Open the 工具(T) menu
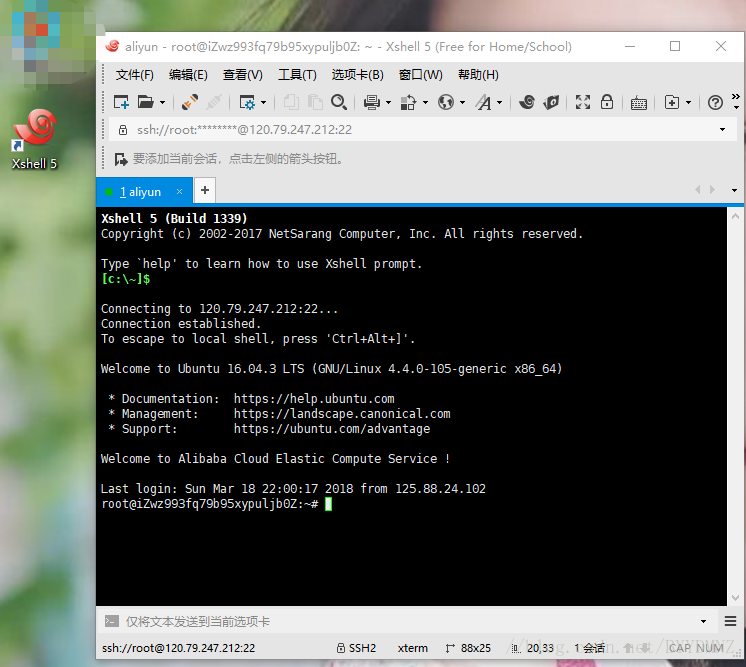Image resolution: width=746 pixels, height=667 pixels. click(297, 75)
